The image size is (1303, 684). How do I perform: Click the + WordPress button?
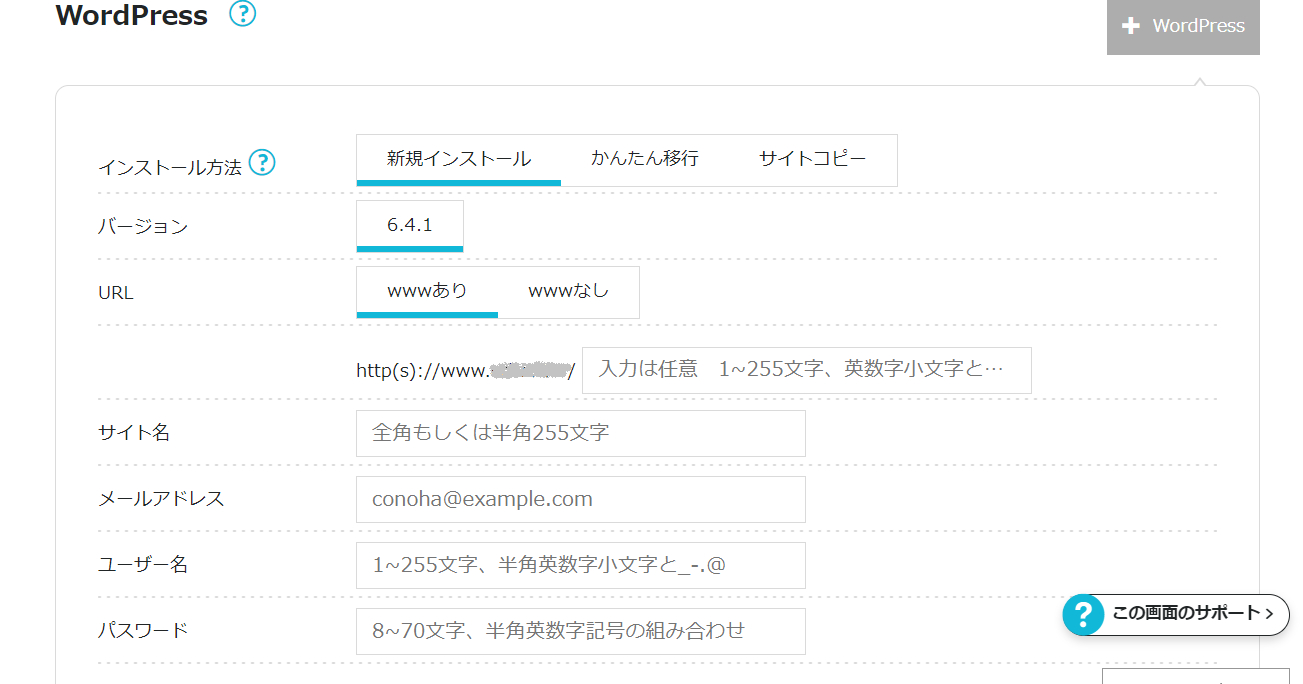point(1183,26)
